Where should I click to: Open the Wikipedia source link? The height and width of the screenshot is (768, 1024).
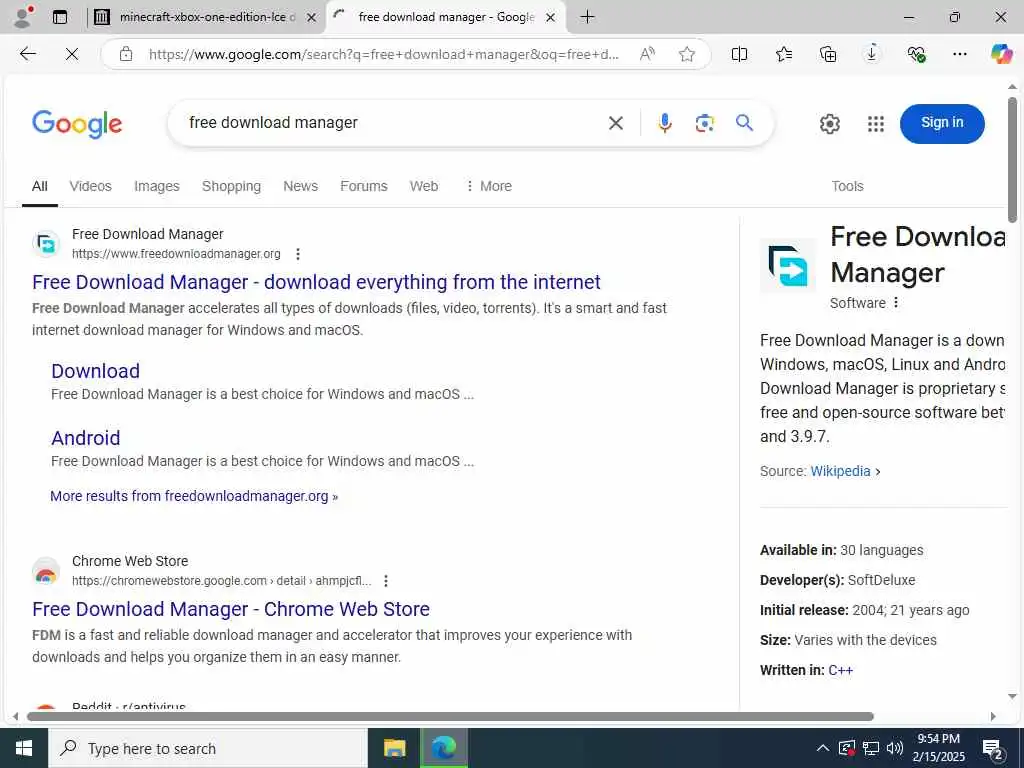click(840, 472)
